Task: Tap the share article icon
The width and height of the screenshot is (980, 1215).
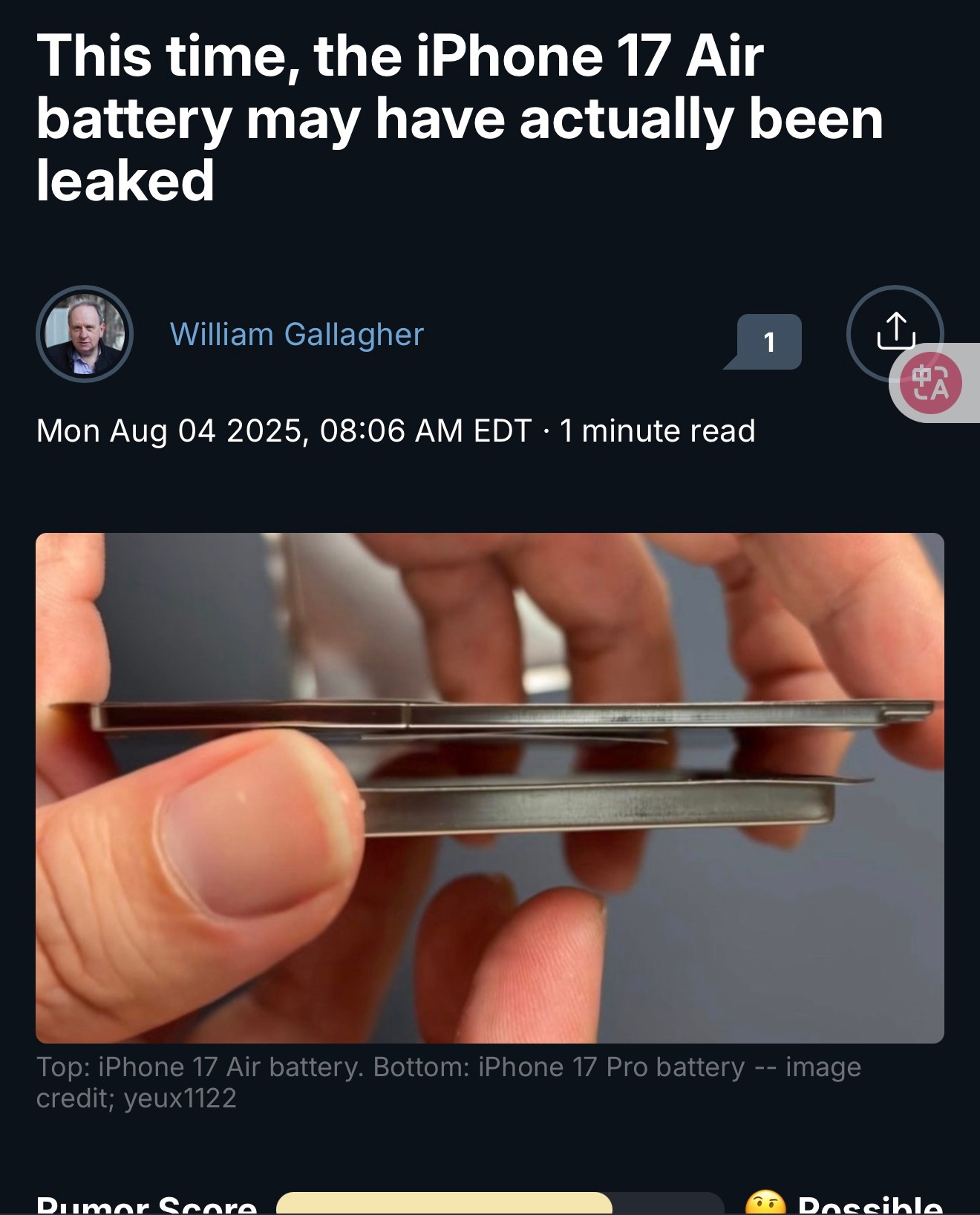Action: (x=895, y=333)
